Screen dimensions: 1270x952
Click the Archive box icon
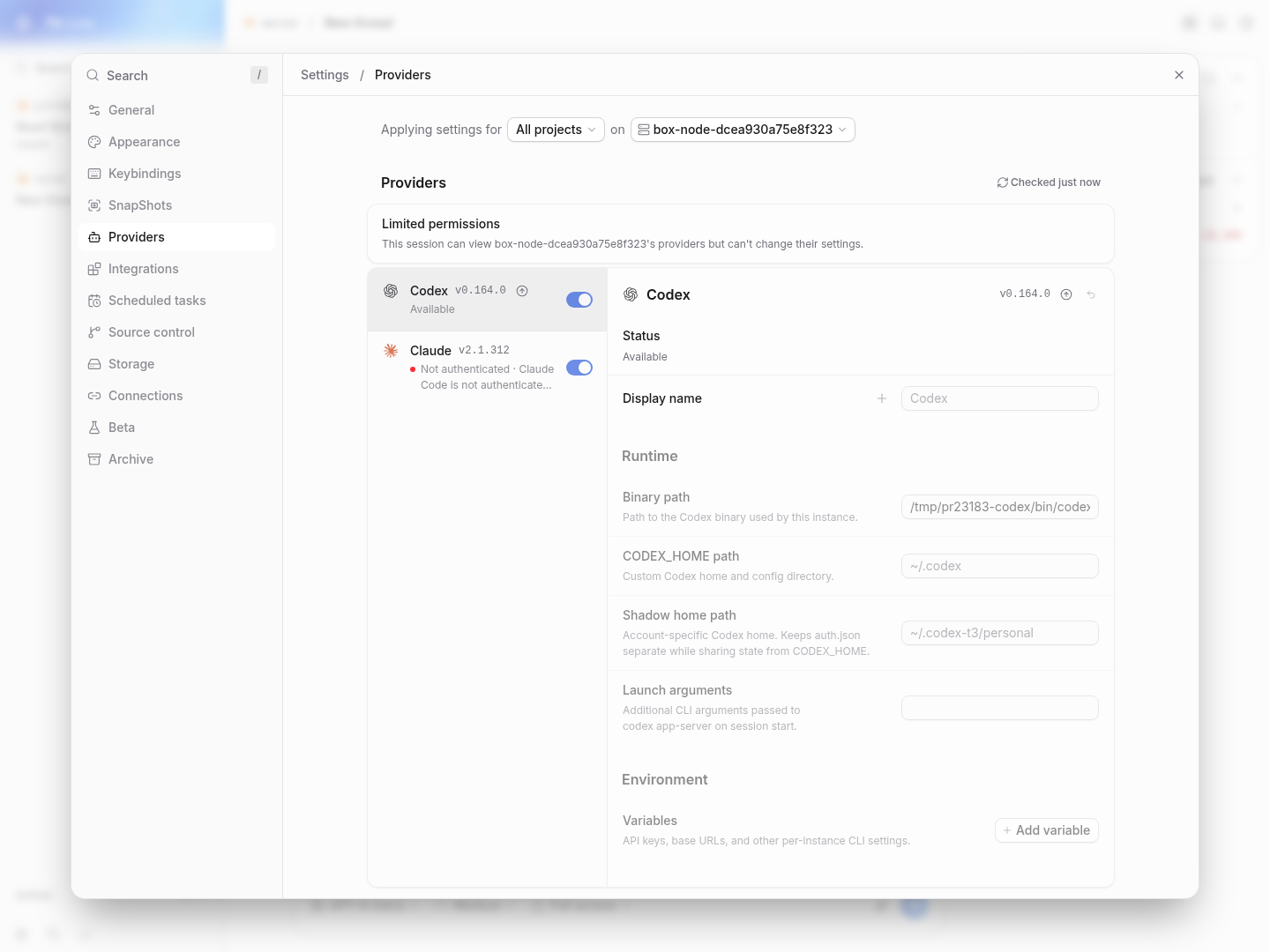point(94,459)
